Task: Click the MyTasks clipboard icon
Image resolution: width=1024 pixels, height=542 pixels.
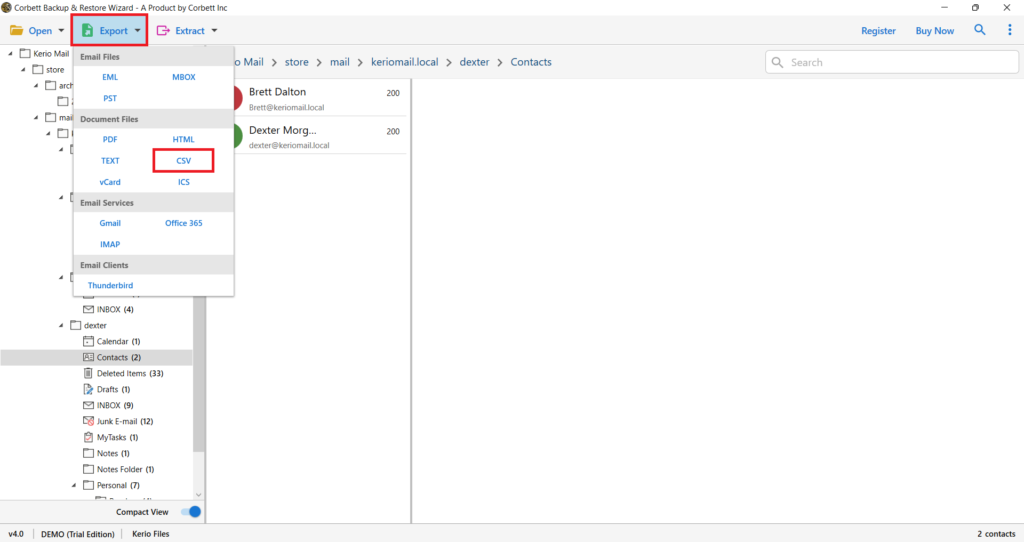Action: (x=88, y=437)
